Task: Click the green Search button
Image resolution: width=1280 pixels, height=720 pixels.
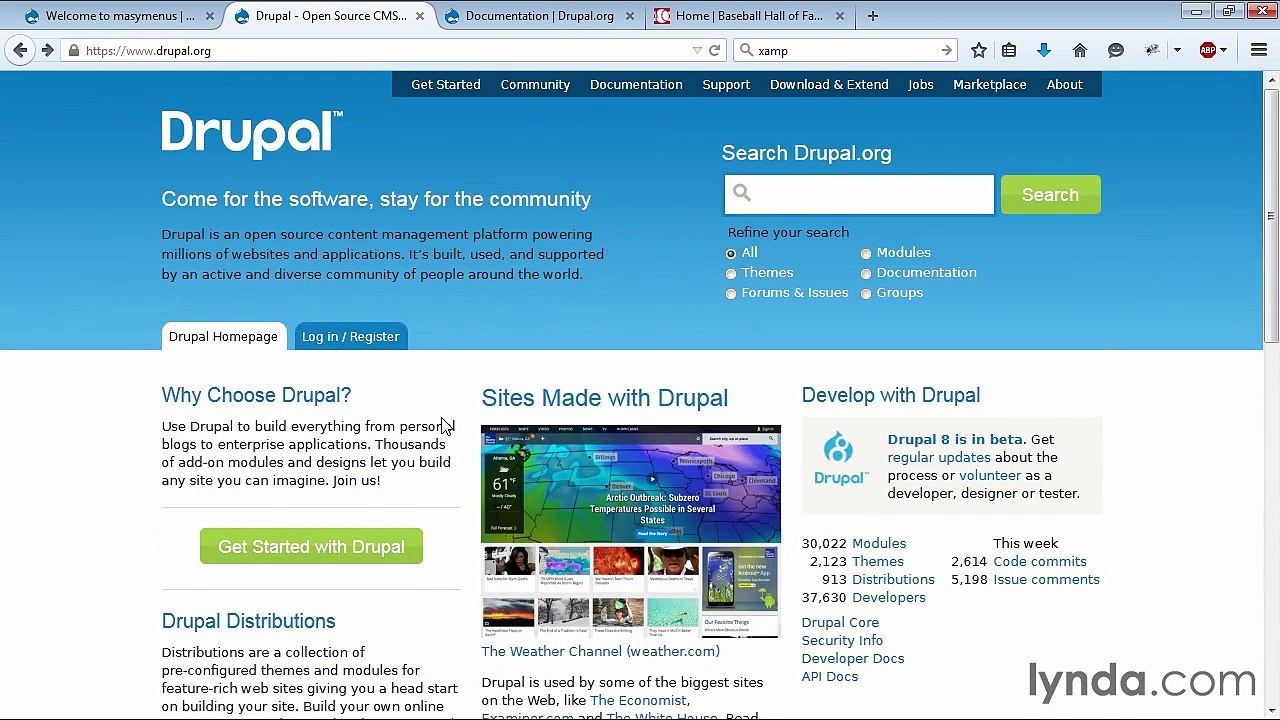Action: pyautogui.click(x=1050, y=195)
